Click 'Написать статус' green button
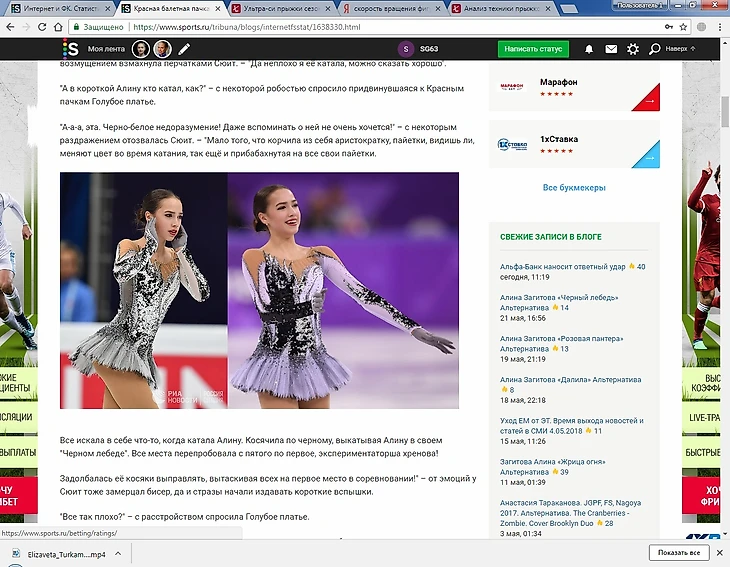The height and width of the screenshot is (567, 730). [x=533, y=49]
